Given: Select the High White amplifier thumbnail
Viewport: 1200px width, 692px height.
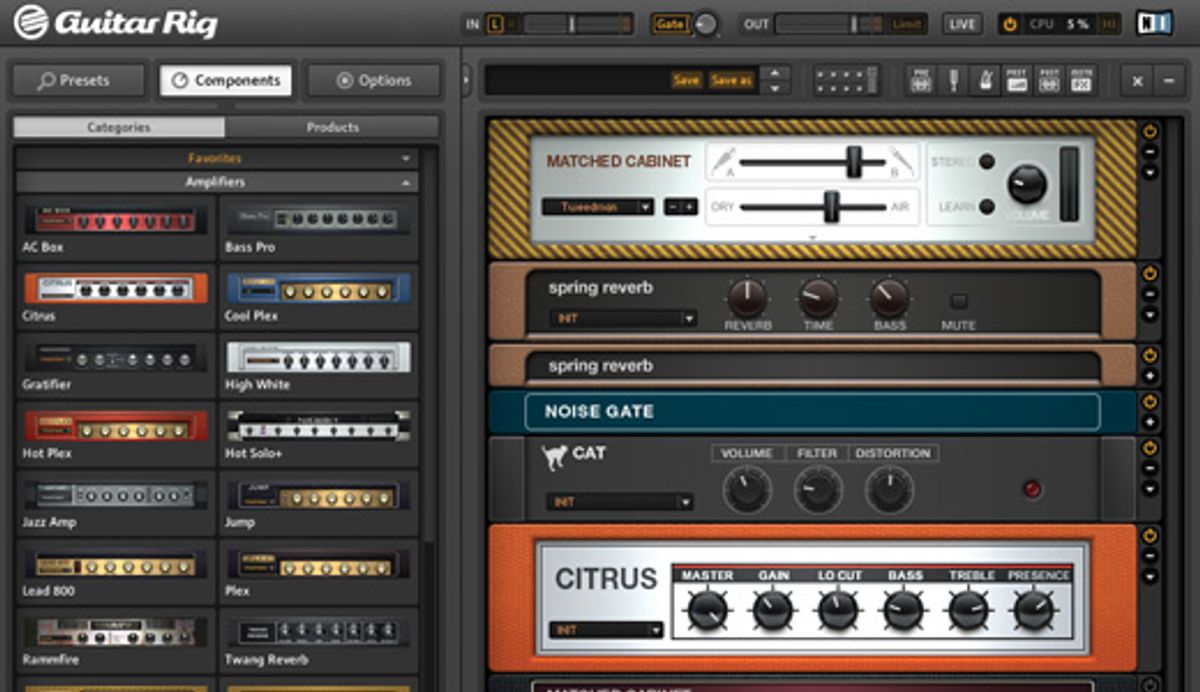Looking at the screenshot, I should [x=318, y=357].
